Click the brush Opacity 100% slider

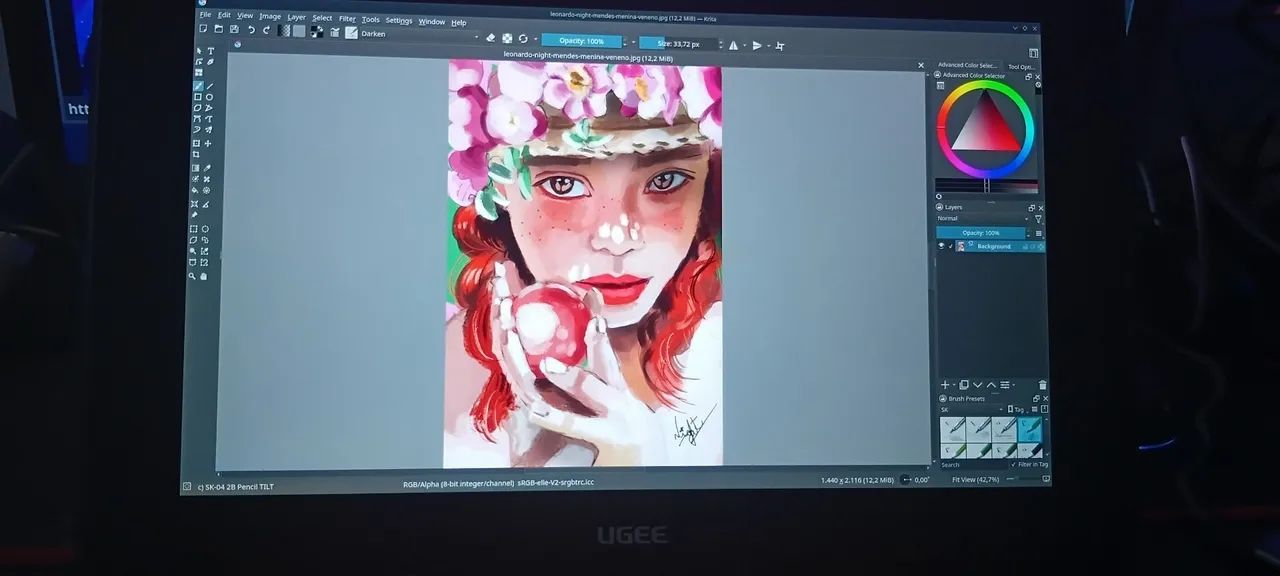point(581,41)
